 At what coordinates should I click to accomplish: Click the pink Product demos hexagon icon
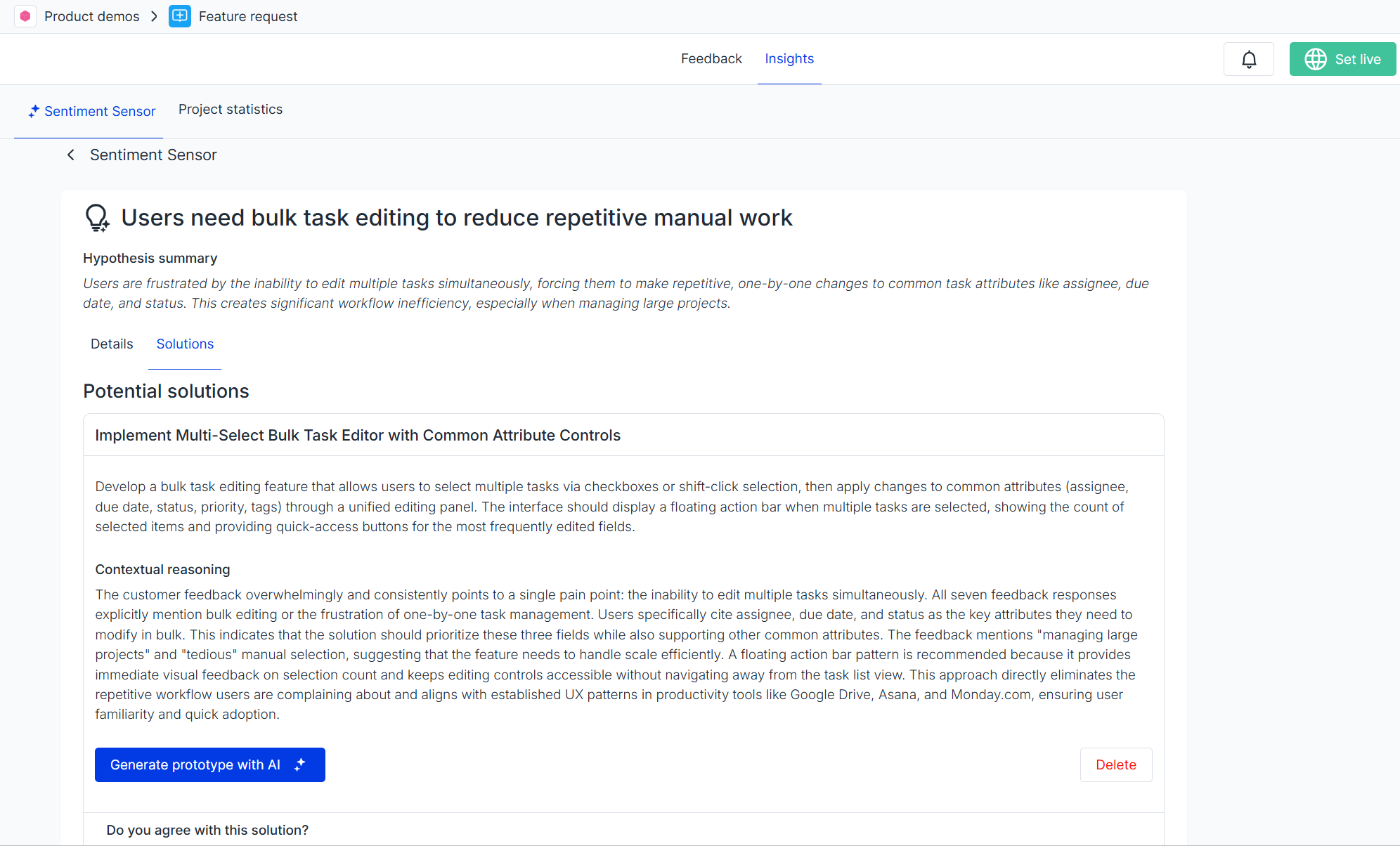(x=25, y=16)
